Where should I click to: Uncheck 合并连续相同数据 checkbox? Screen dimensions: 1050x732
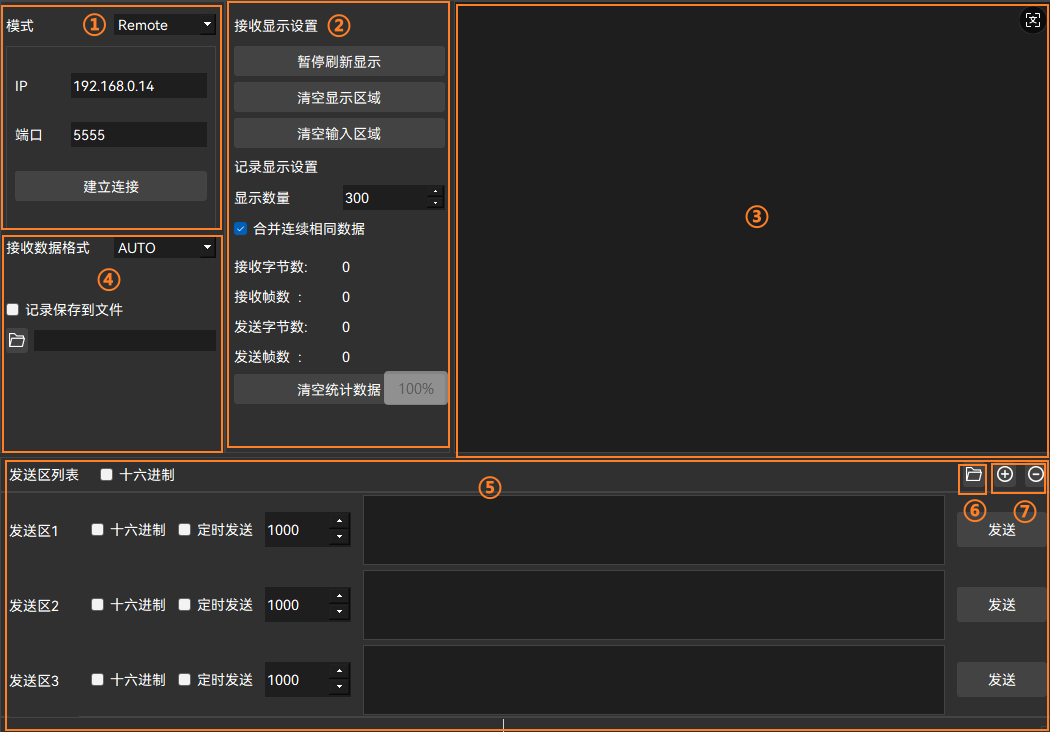240,229
